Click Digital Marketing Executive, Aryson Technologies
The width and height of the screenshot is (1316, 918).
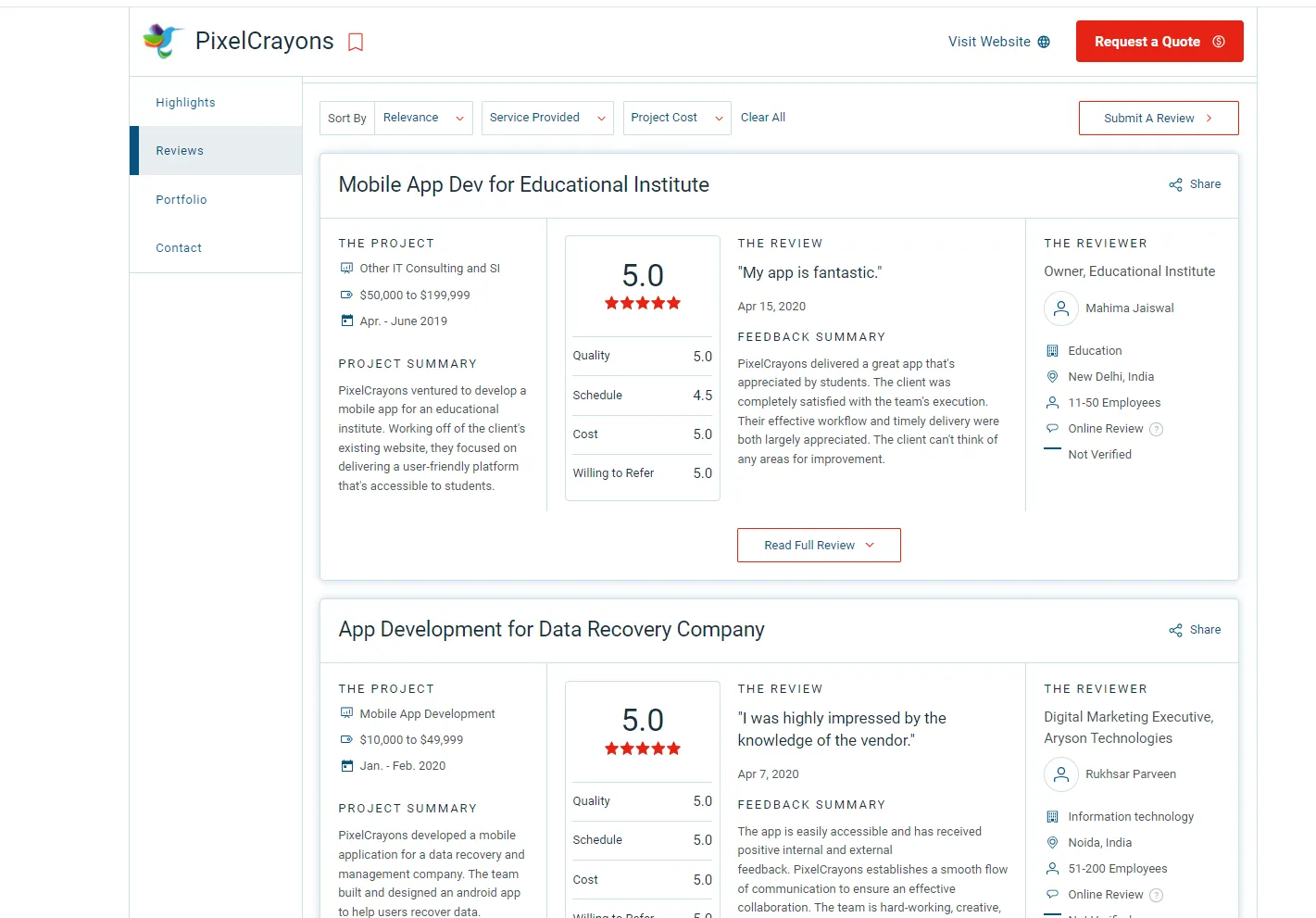1129,728
